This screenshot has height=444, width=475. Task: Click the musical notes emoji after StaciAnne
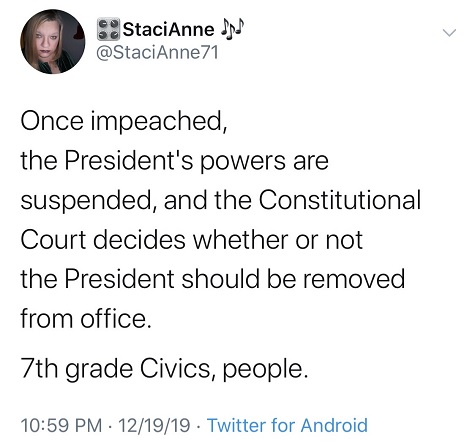pos(232,30)
